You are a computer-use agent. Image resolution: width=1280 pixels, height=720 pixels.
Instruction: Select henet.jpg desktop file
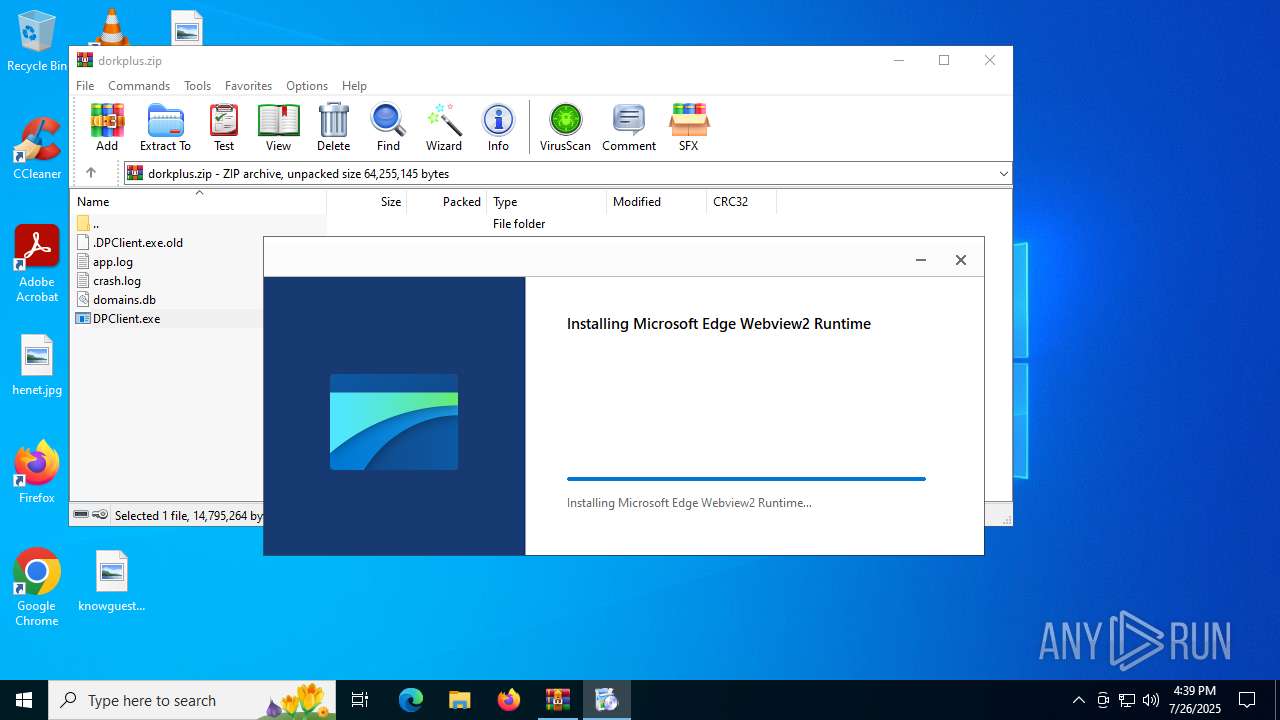tap(37, 365)
